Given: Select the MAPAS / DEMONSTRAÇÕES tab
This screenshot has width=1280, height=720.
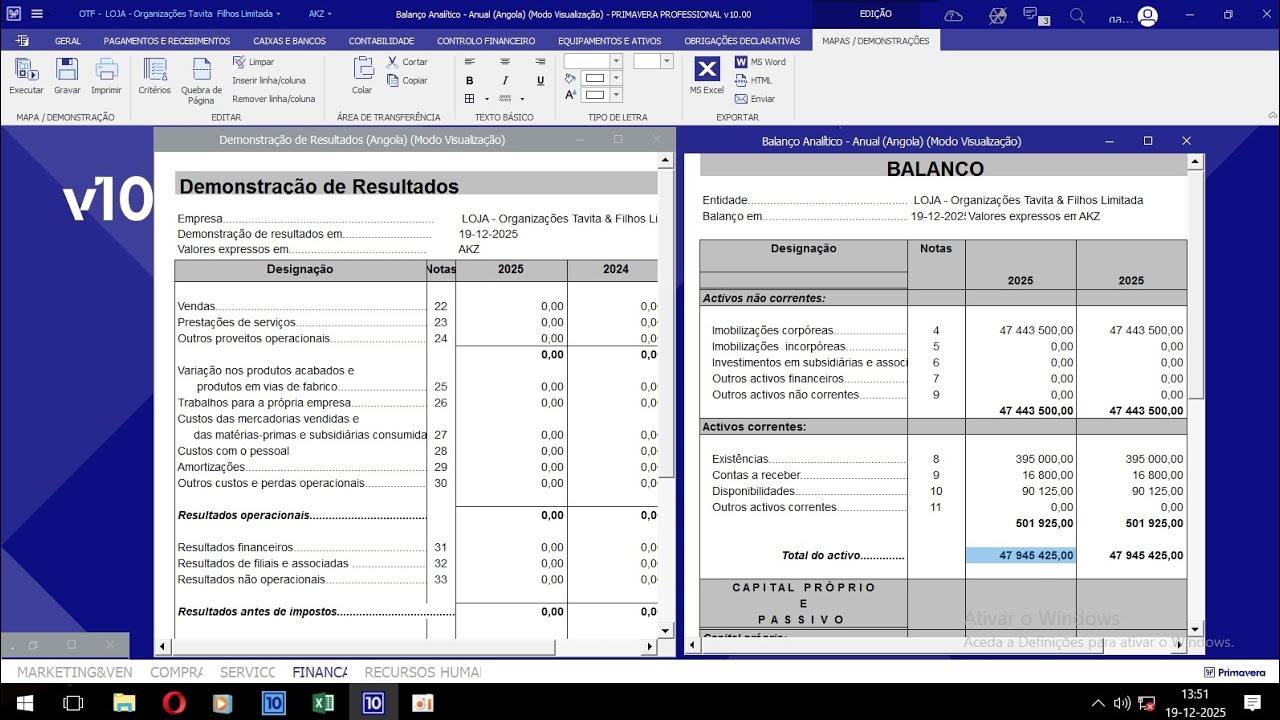Looking at the screenshot, I should pyautogui.click(x=875, y=41).
